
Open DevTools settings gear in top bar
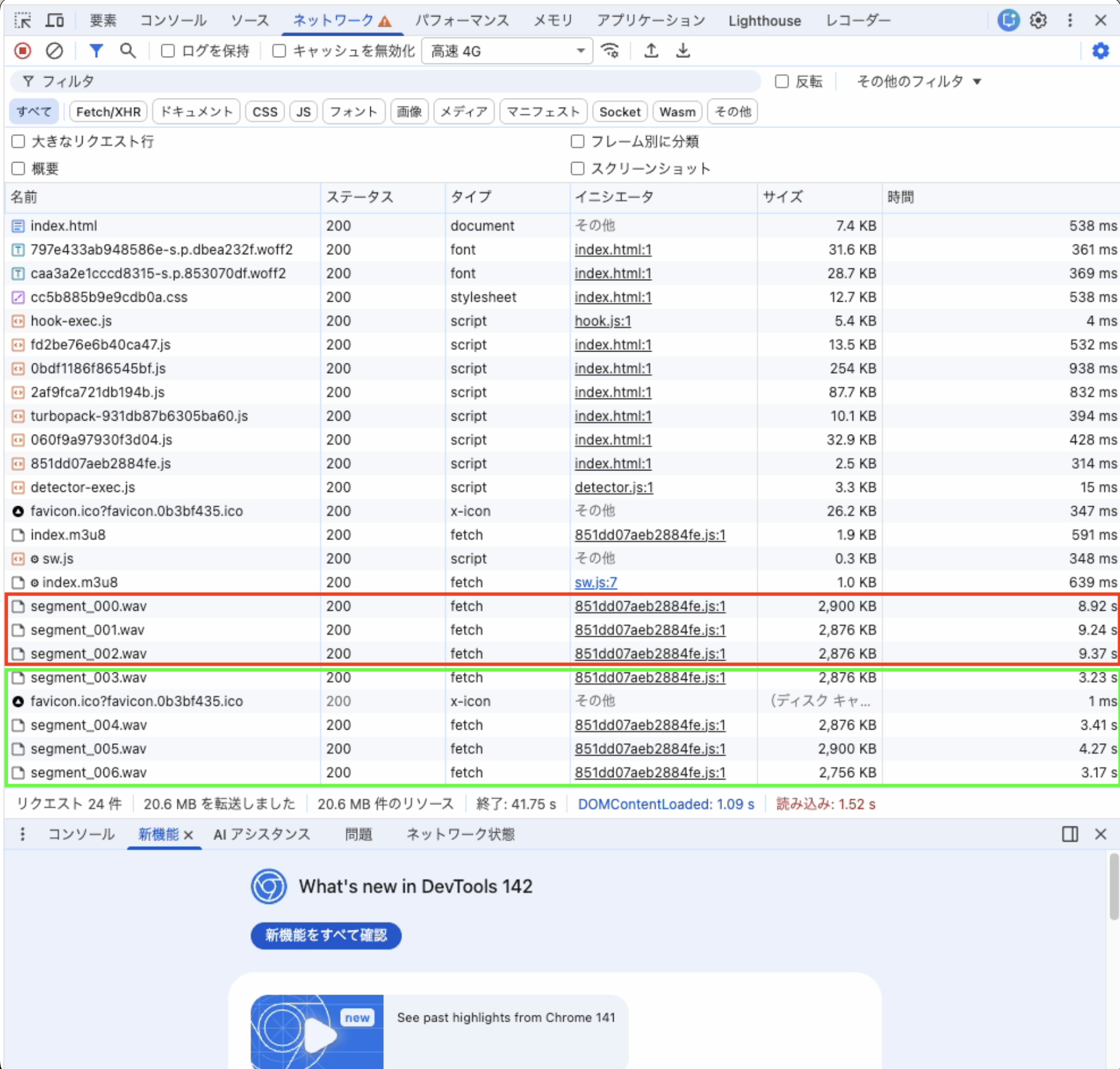coord(1039,20)
